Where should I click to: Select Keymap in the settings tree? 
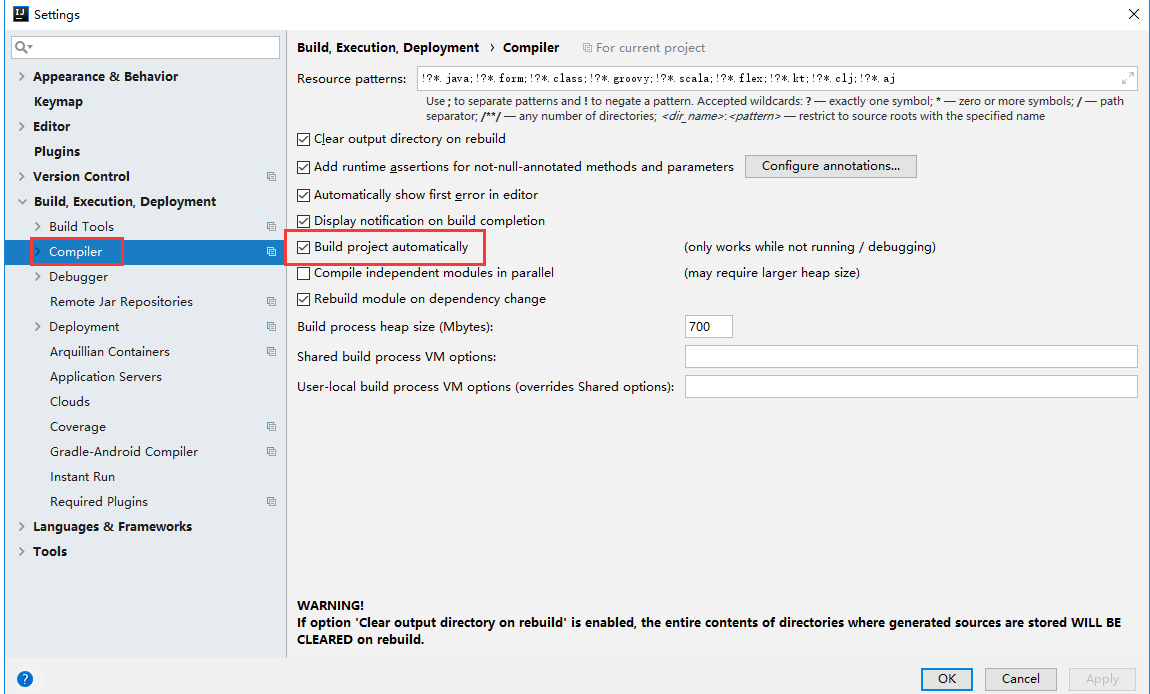click(x=58, y=102)
